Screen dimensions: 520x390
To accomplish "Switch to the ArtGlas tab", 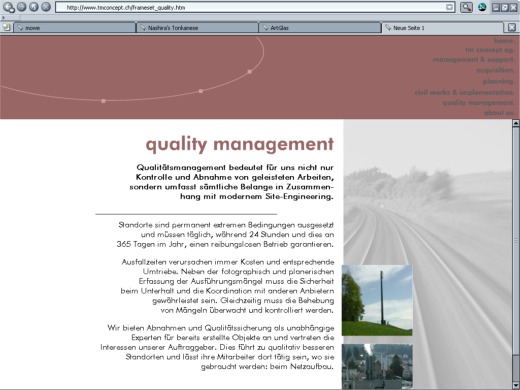I will point(320,28).
